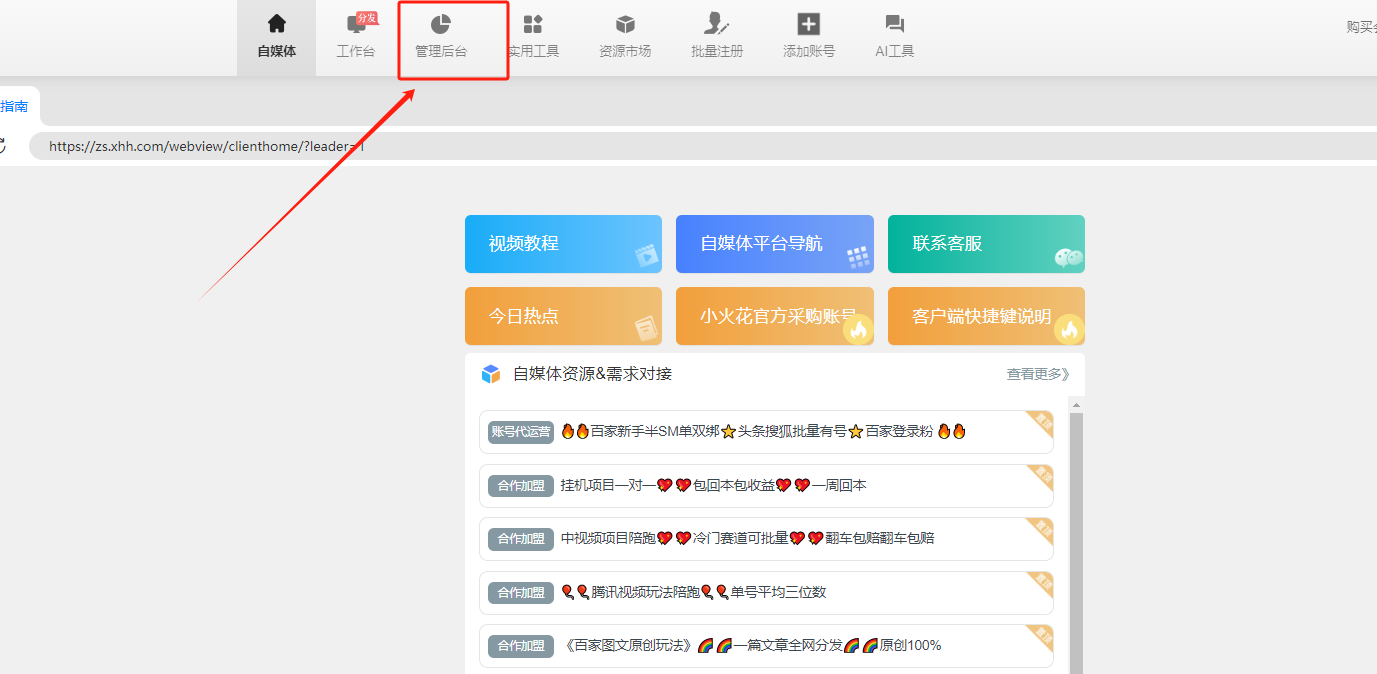Click 工作台 label in top navigation
Screen dimensions: 1377x674
(356, 51)
